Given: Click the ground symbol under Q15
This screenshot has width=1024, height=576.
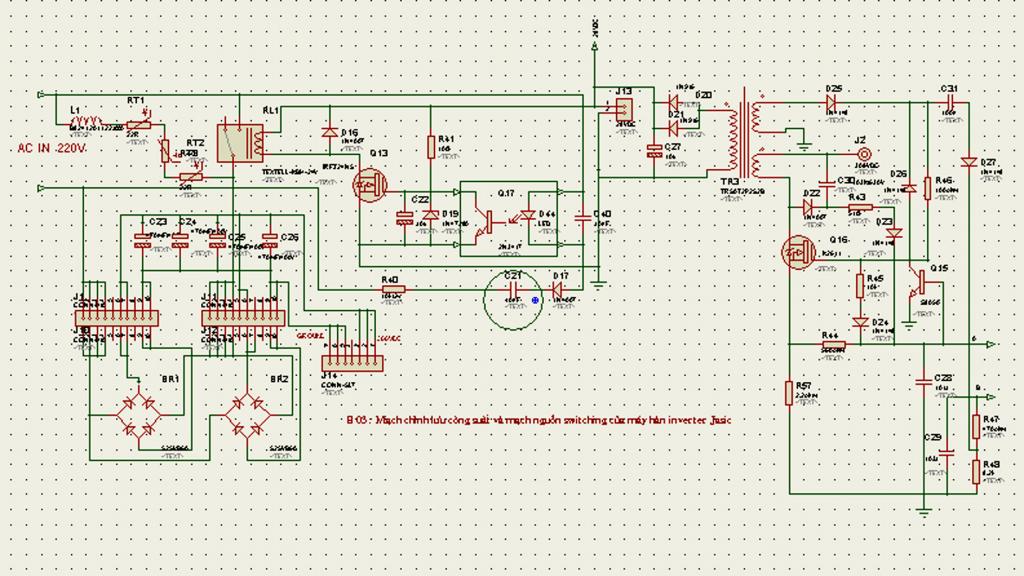Looking at the screenshot, I should point(908,325).
